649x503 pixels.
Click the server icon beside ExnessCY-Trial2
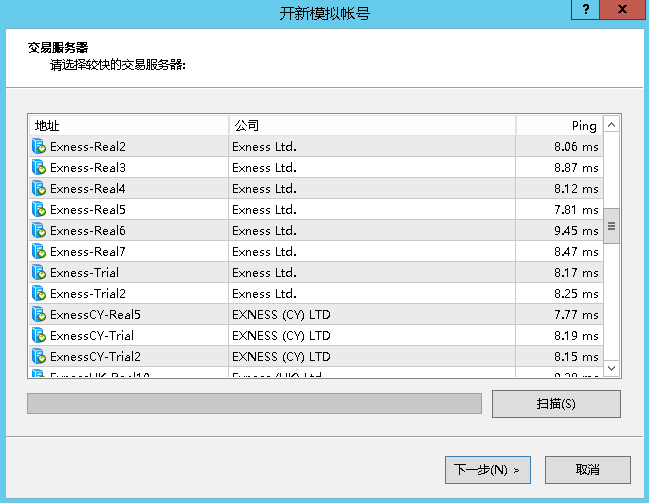pos(39,357)
